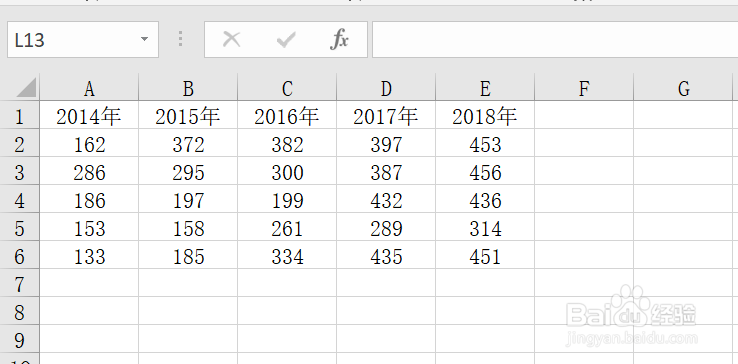Select row 7 header
The image size is (738, 364).
coord(20,283)
